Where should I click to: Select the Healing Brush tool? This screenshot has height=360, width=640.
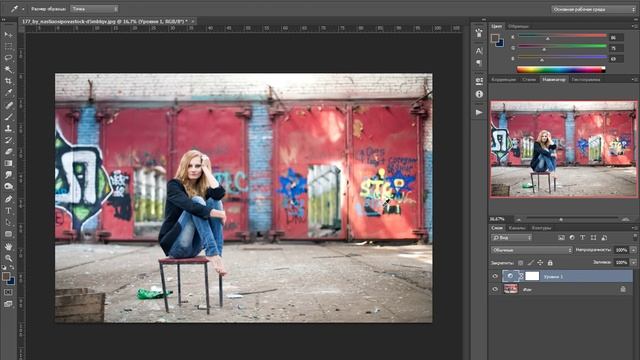8,105
